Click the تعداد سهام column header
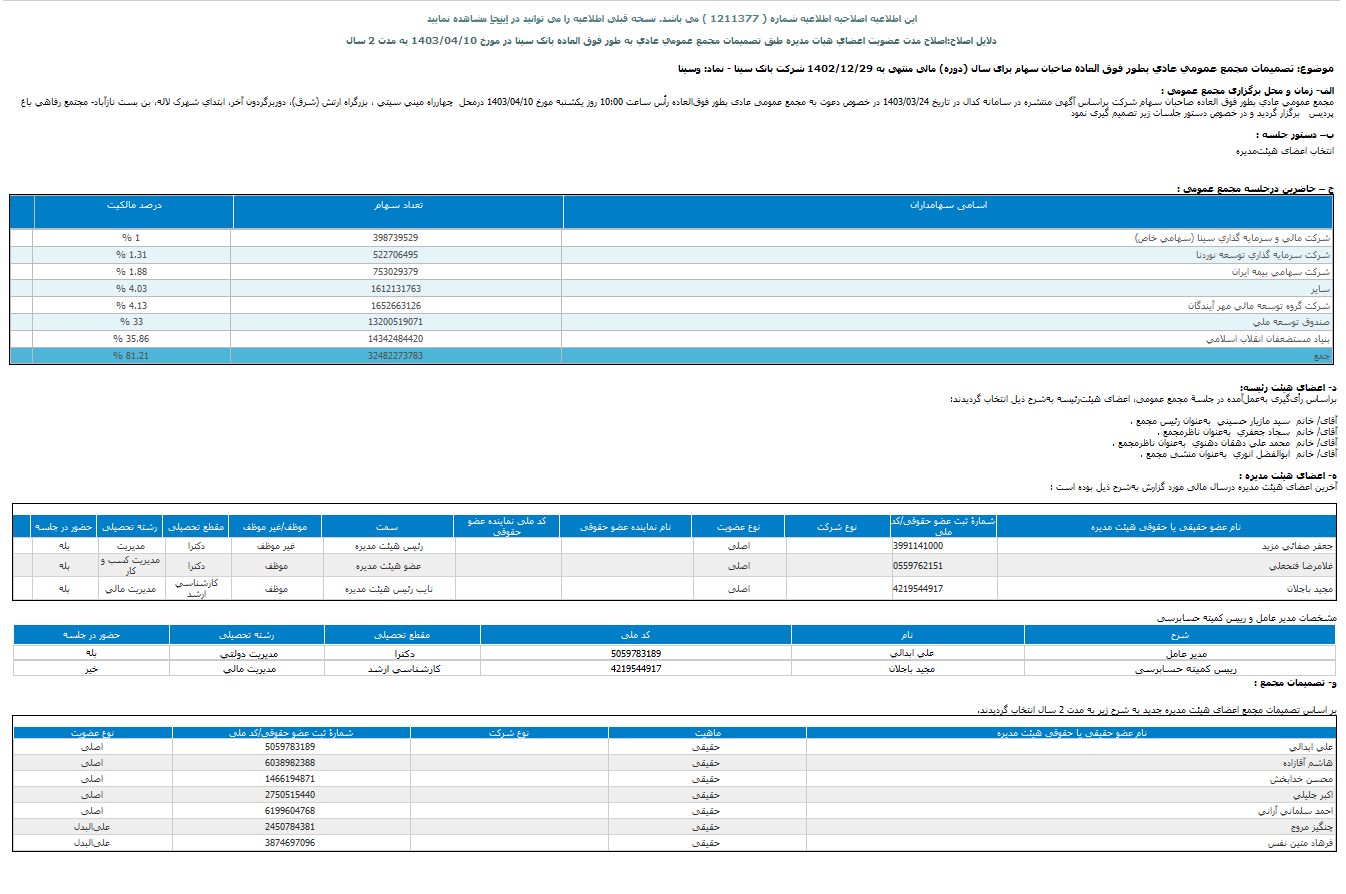The width and height of the screenshot is (1346, 894). coord(398,205)
